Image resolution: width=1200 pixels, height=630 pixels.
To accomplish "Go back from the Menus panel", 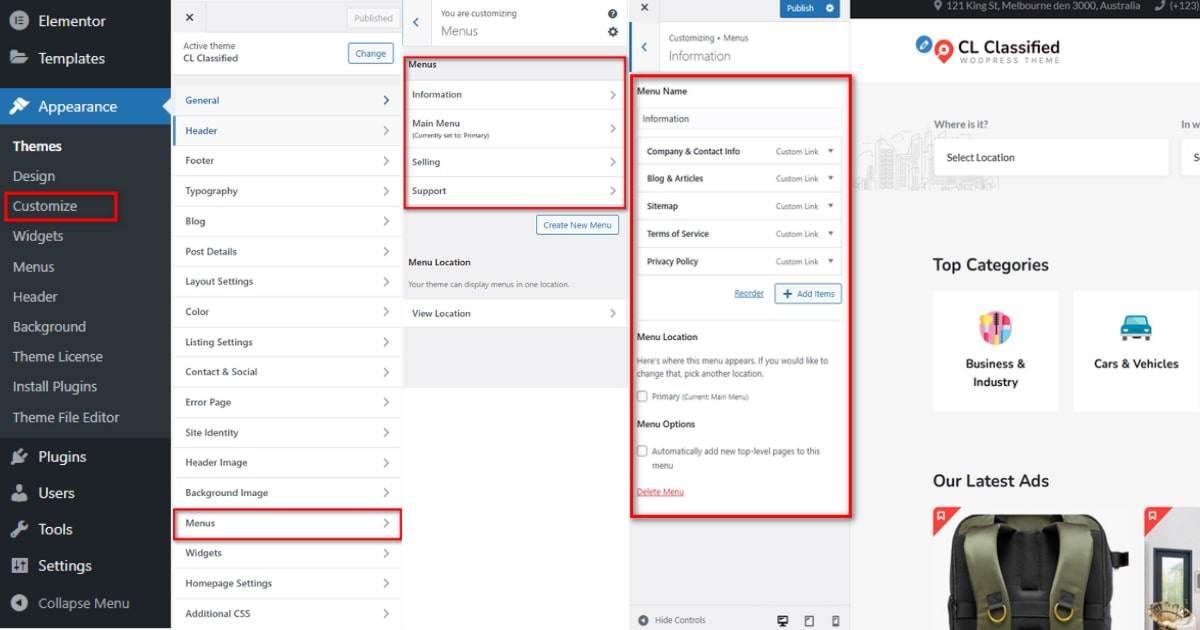I will tap(416, 22).
